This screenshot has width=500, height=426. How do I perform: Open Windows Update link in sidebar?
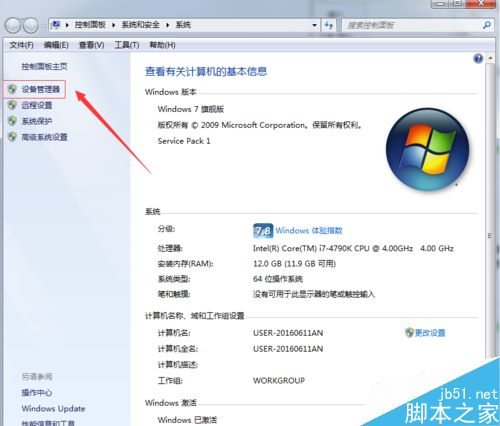[x=53, y=408]
